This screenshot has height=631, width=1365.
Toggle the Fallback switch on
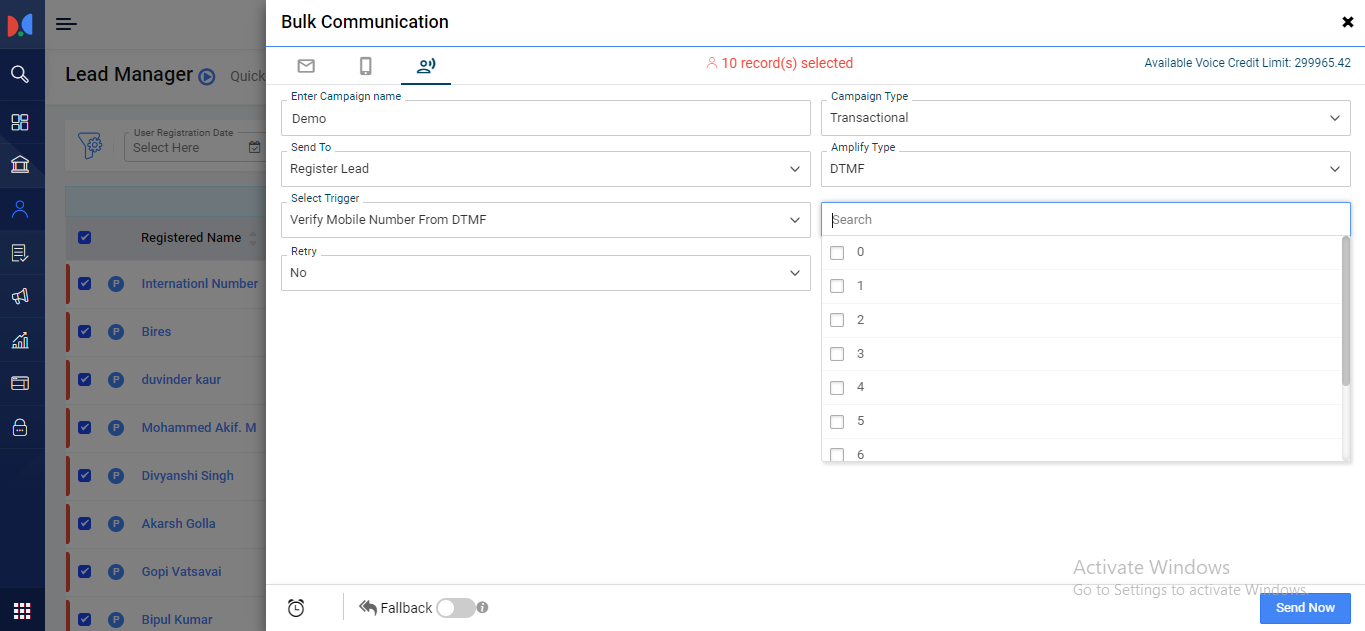click(455, 608)
